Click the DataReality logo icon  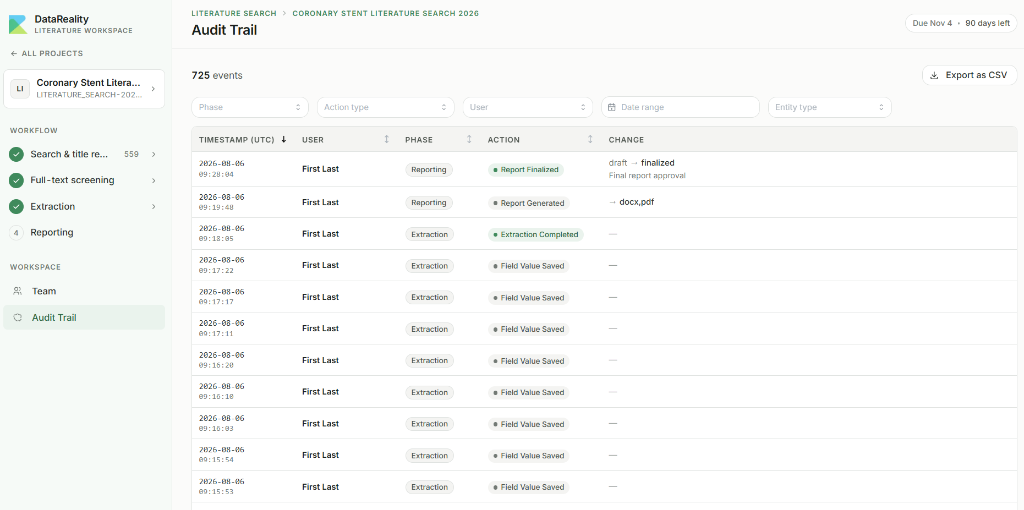click(18, 24)
